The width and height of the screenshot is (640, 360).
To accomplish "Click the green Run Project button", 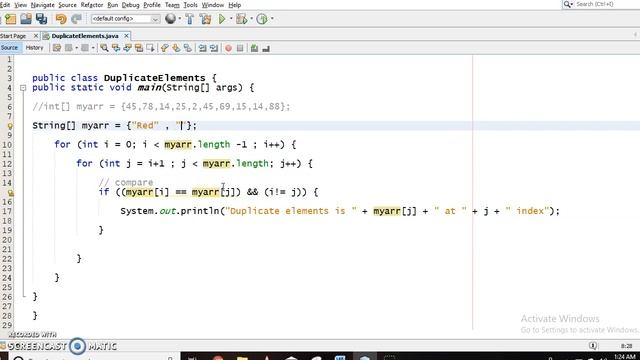I will click(x=222, y=19).
